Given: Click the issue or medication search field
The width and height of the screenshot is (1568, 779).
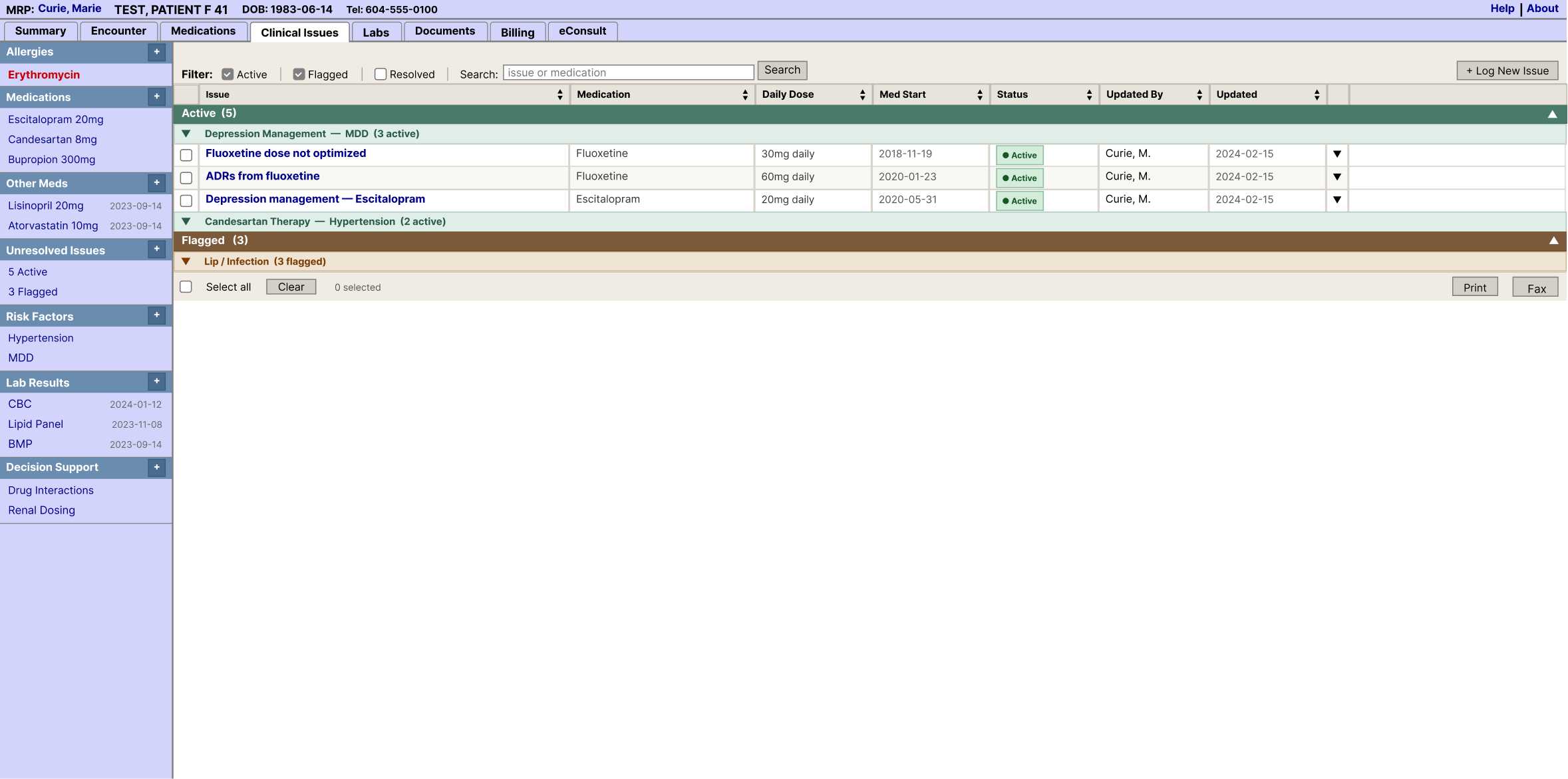Looking at the screenshot, I should click(x=628, y=73).
